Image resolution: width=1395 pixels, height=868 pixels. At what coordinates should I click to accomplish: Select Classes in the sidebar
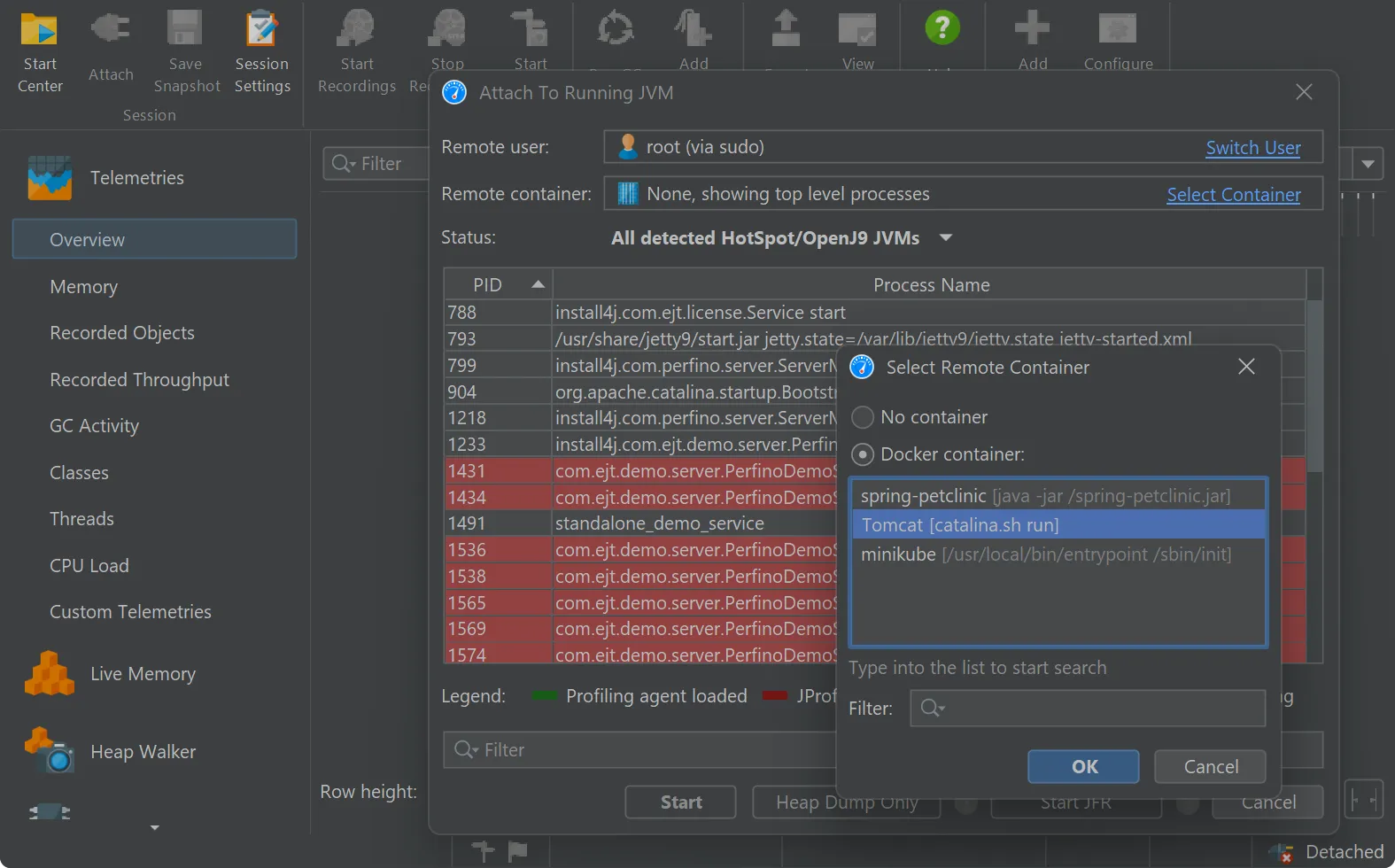coord(79,473)
